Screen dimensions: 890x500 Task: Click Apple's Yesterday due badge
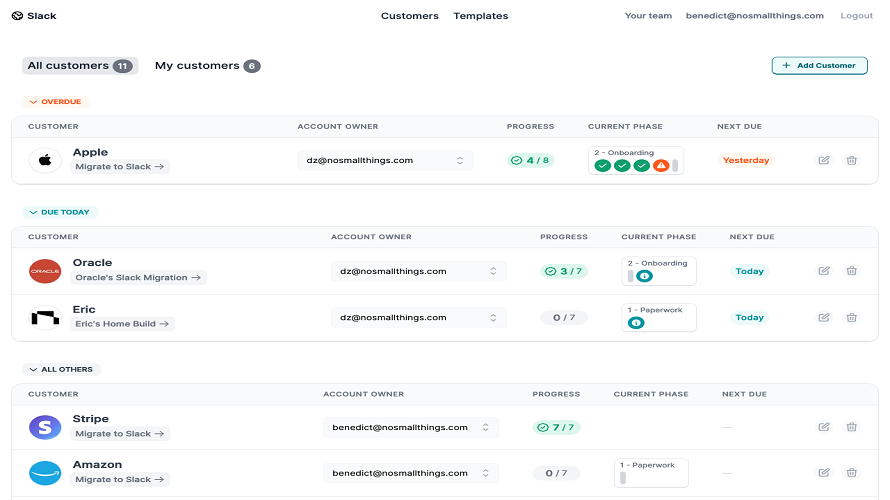pyautogui.click(x=746, y=161)
